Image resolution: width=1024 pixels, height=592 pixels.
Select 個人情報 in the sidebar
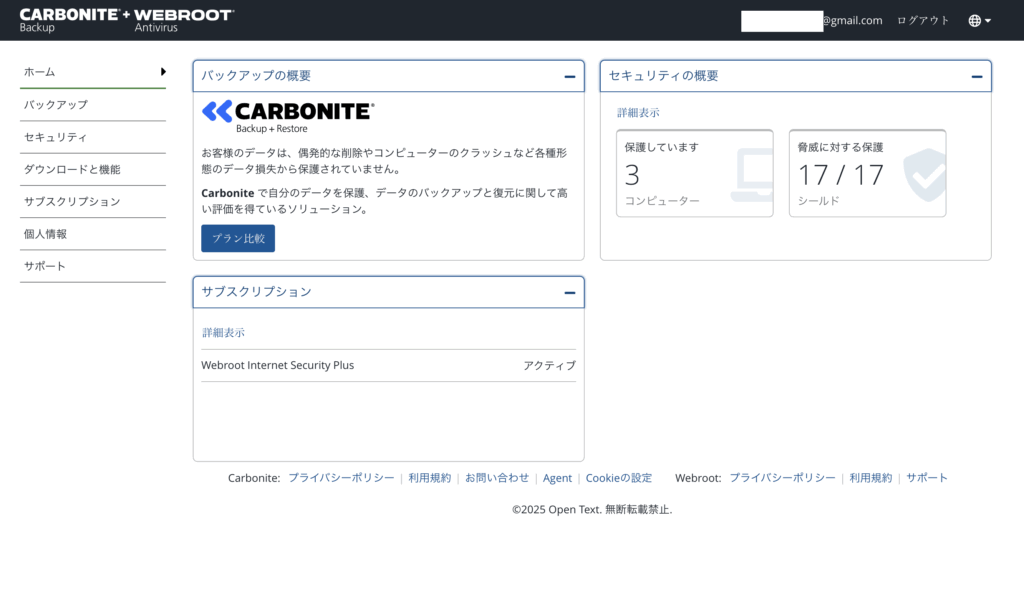pos(92,234)
